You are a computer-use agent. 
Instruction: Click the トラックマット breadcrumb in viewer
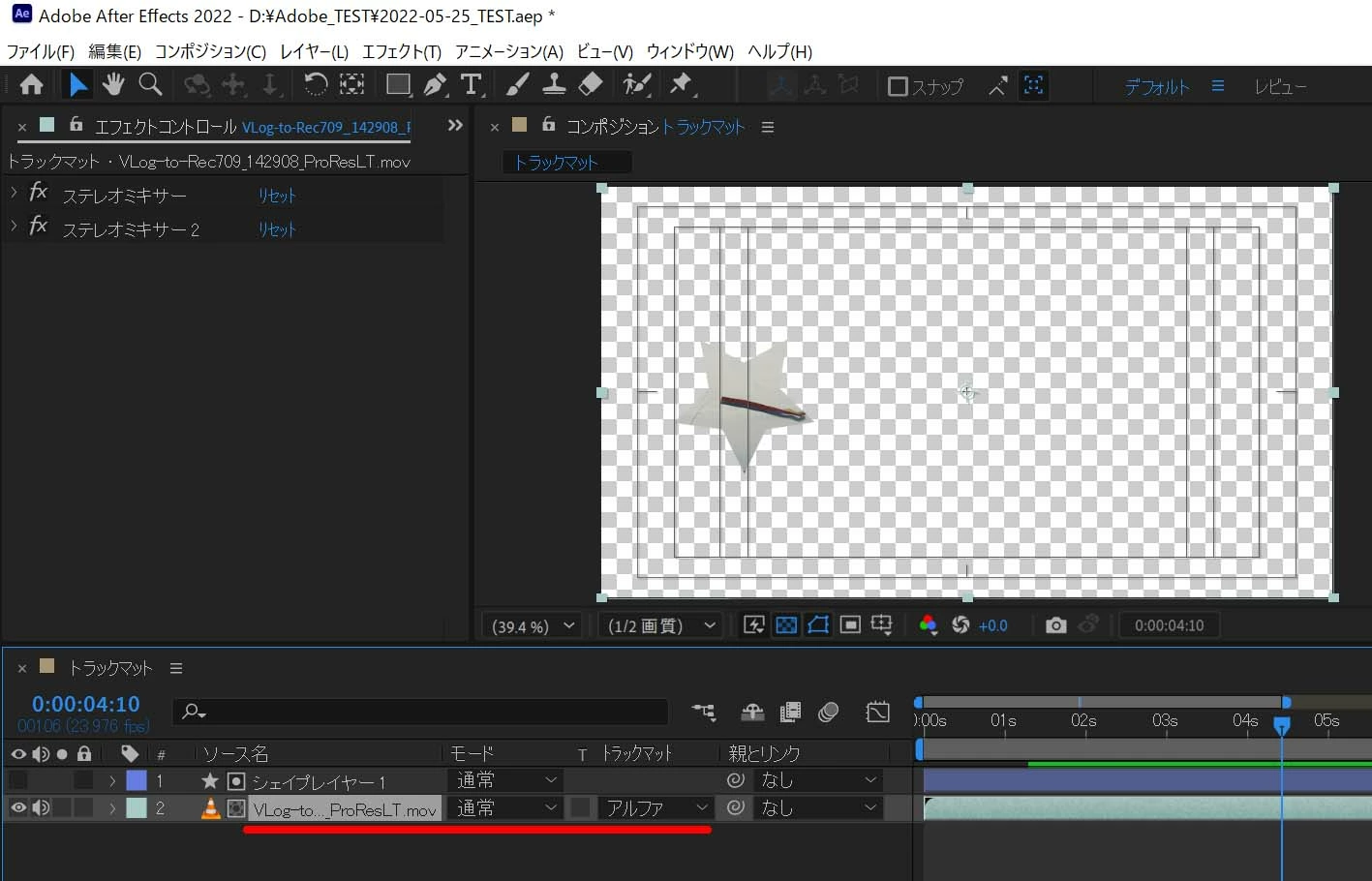click(x=557, y=163)
